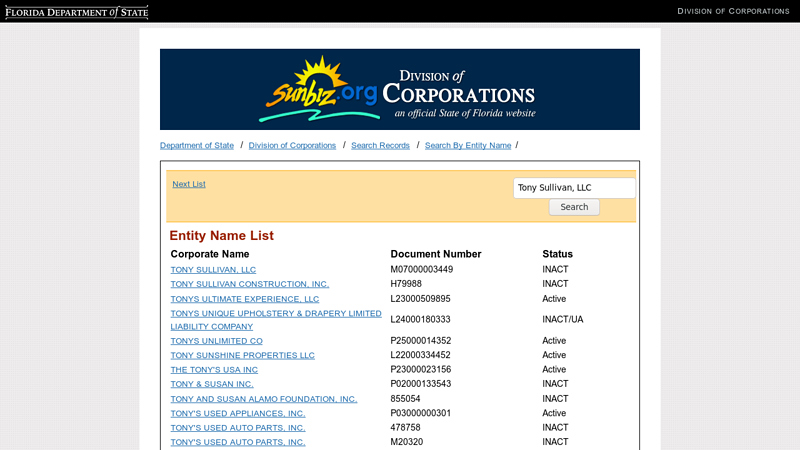Click Active status for TONYS UNLIMITED CO

(x=554, y=341)
